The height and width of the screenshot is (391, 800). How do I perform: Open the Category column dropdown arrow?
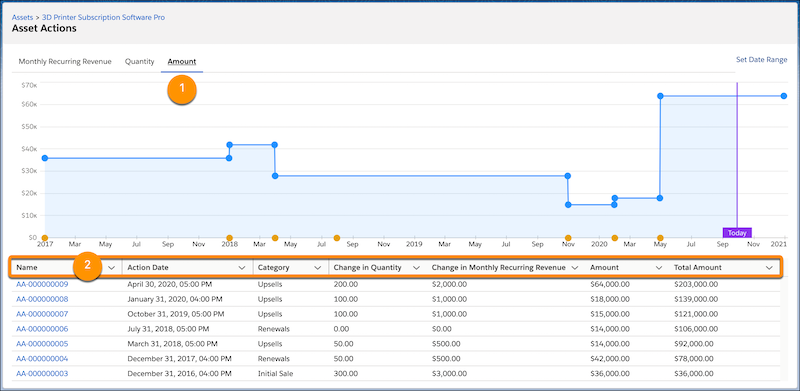317,267
